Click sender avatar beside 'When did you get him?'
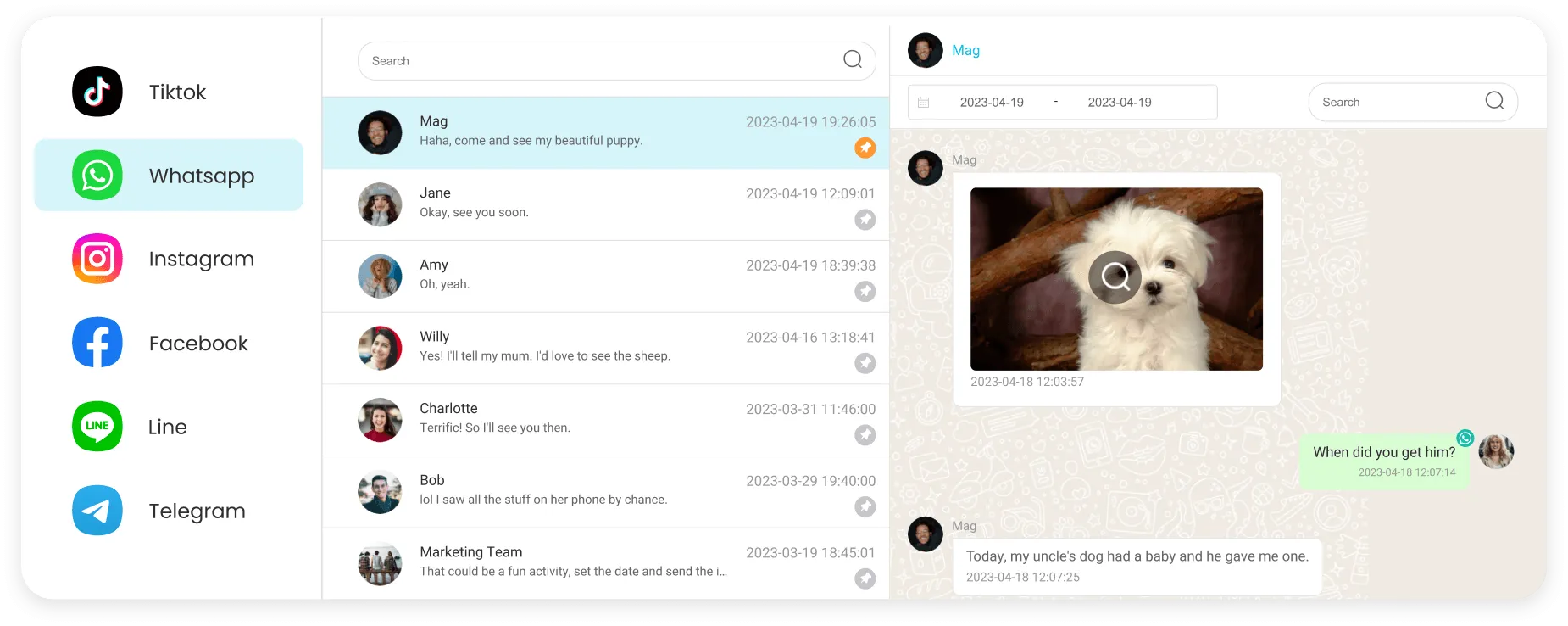This screenshot has width=1568, height=626. point(1496,451)
